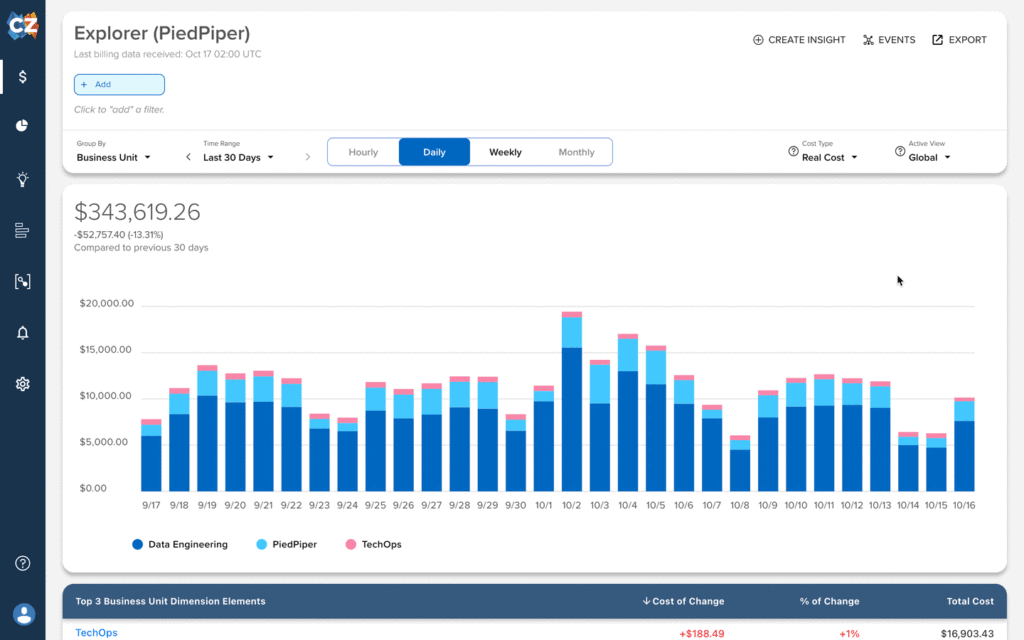
Task: Click the +$188.49 cost change value
Action: click(701, 633)
